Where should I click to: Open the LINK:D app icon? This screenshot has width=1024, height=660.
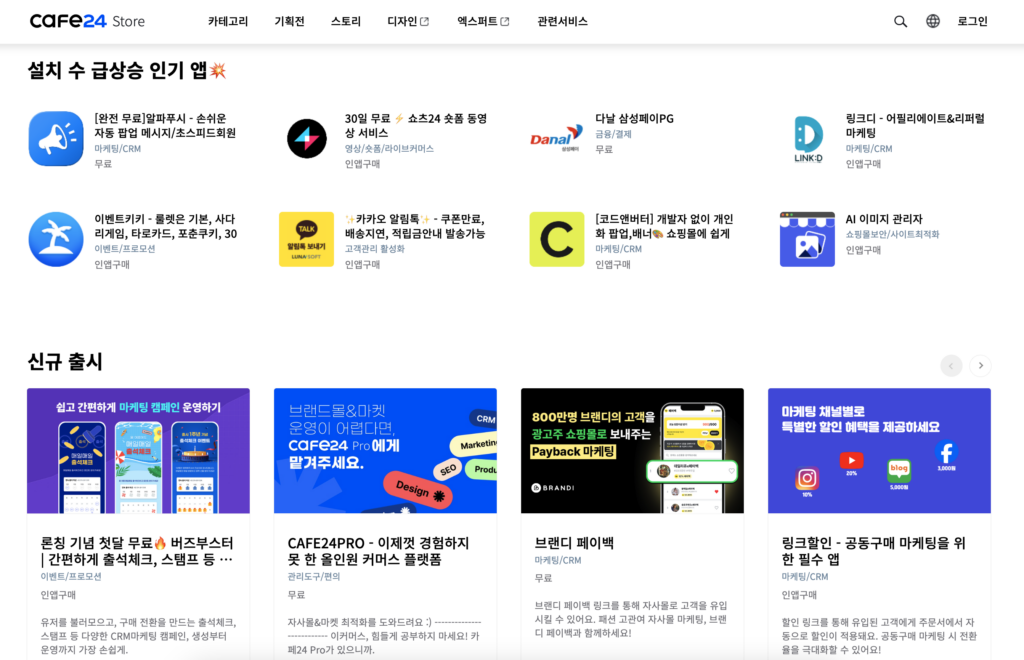point(807,138)
